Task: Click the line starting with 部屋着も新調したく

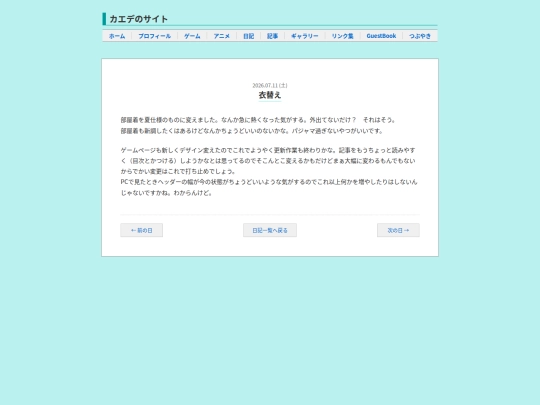Action: (x=252, y=131)
